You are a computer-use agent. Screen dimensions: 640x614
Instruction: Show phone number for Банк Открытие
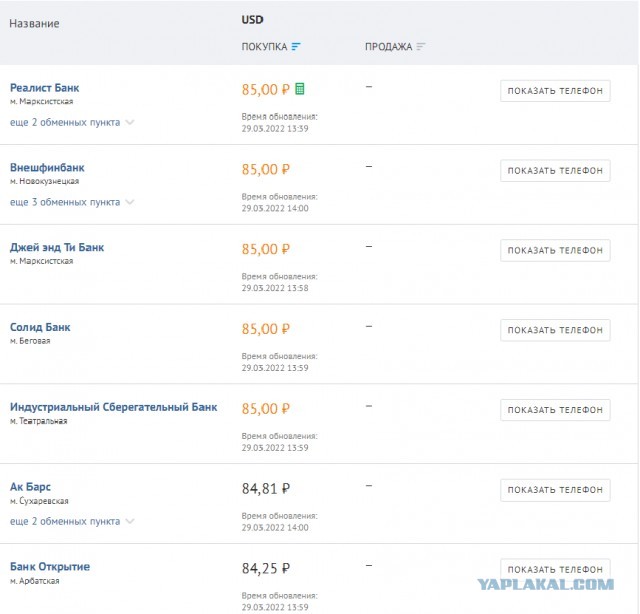pyautogui.click(x=555, y=569)
